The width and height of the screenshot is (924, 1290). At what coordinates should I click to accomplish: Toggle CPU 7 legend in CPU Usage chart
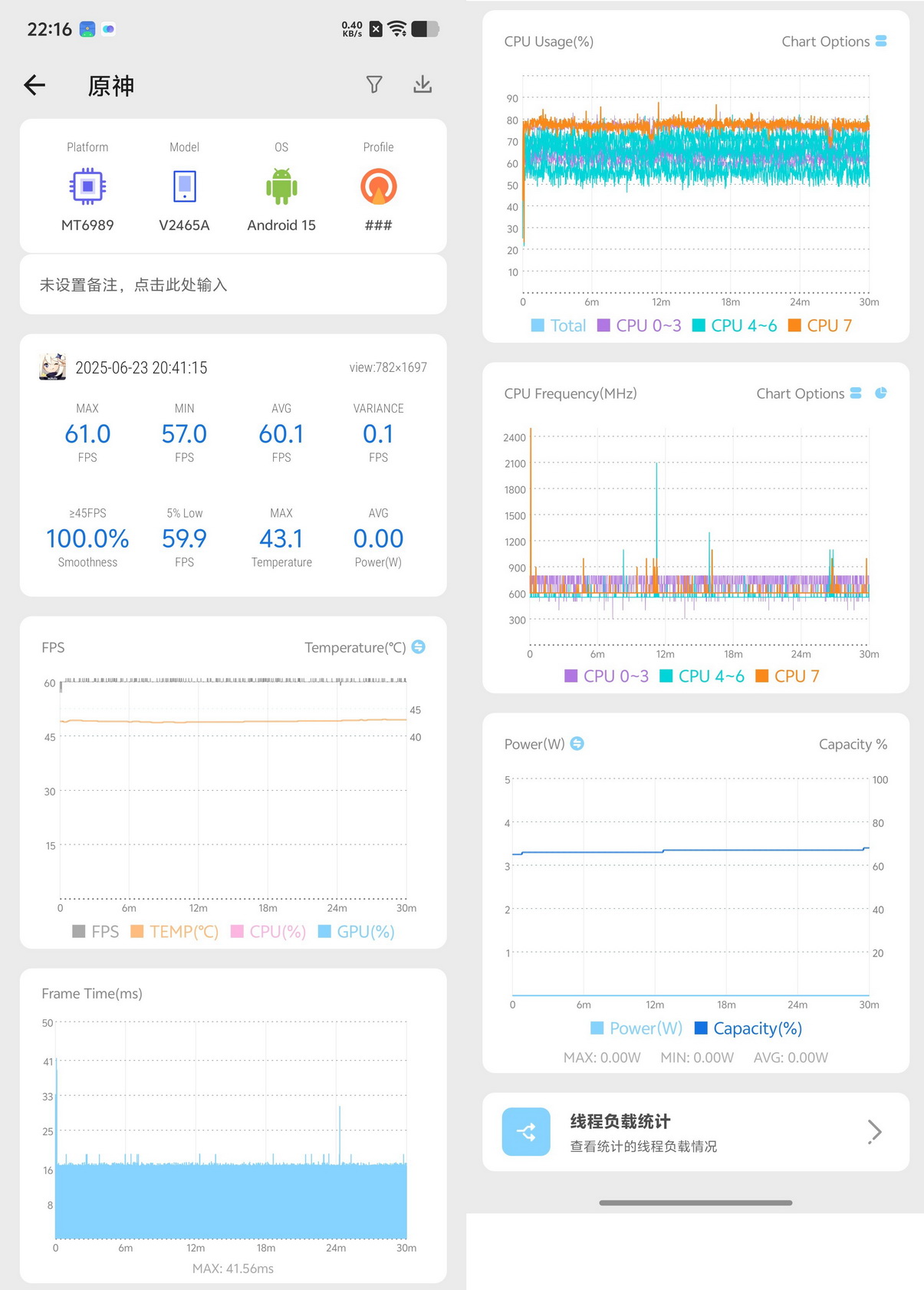pos(820,325)
